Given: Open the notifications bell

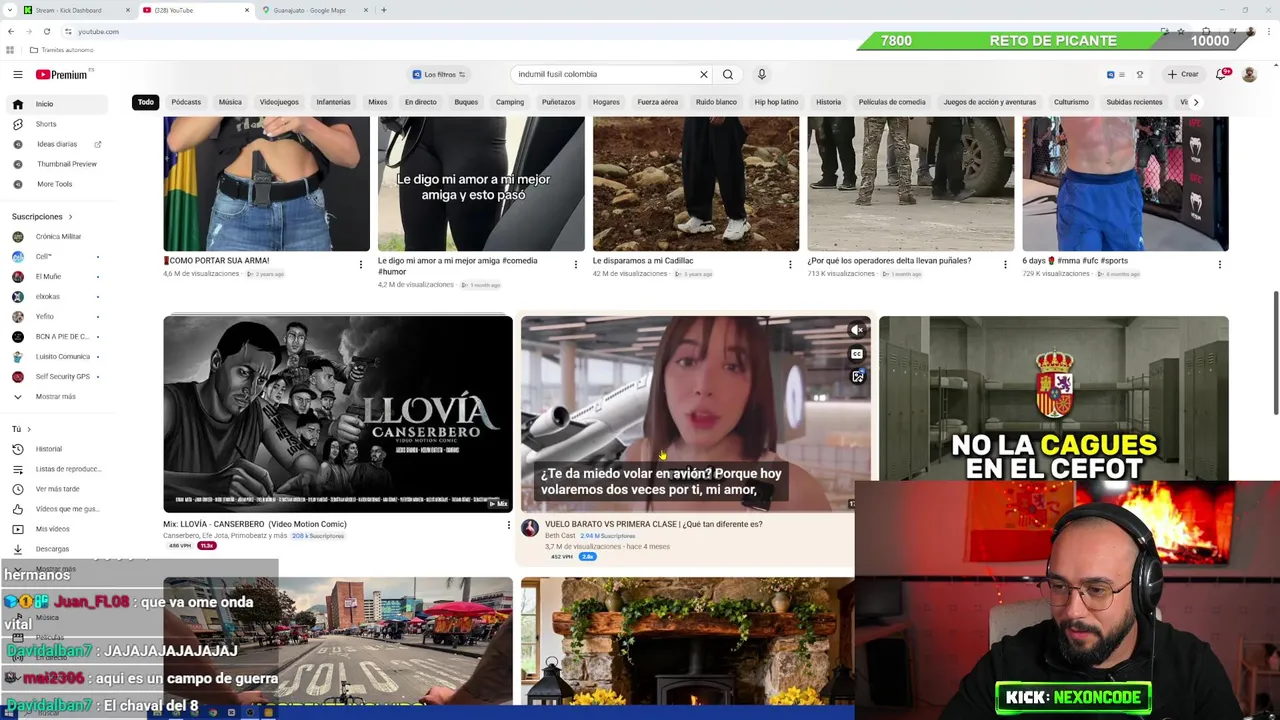Looking at the screenshot, I should click(1221, 74).
